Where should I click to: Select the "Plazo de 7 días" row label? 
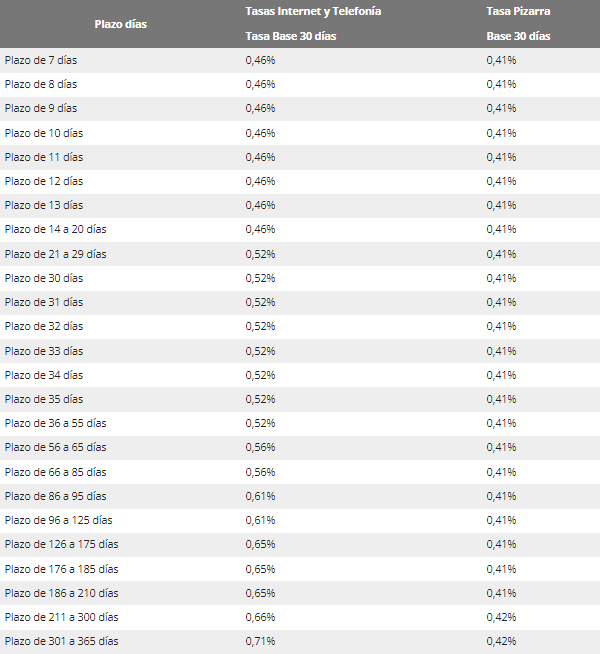point(41,60)
